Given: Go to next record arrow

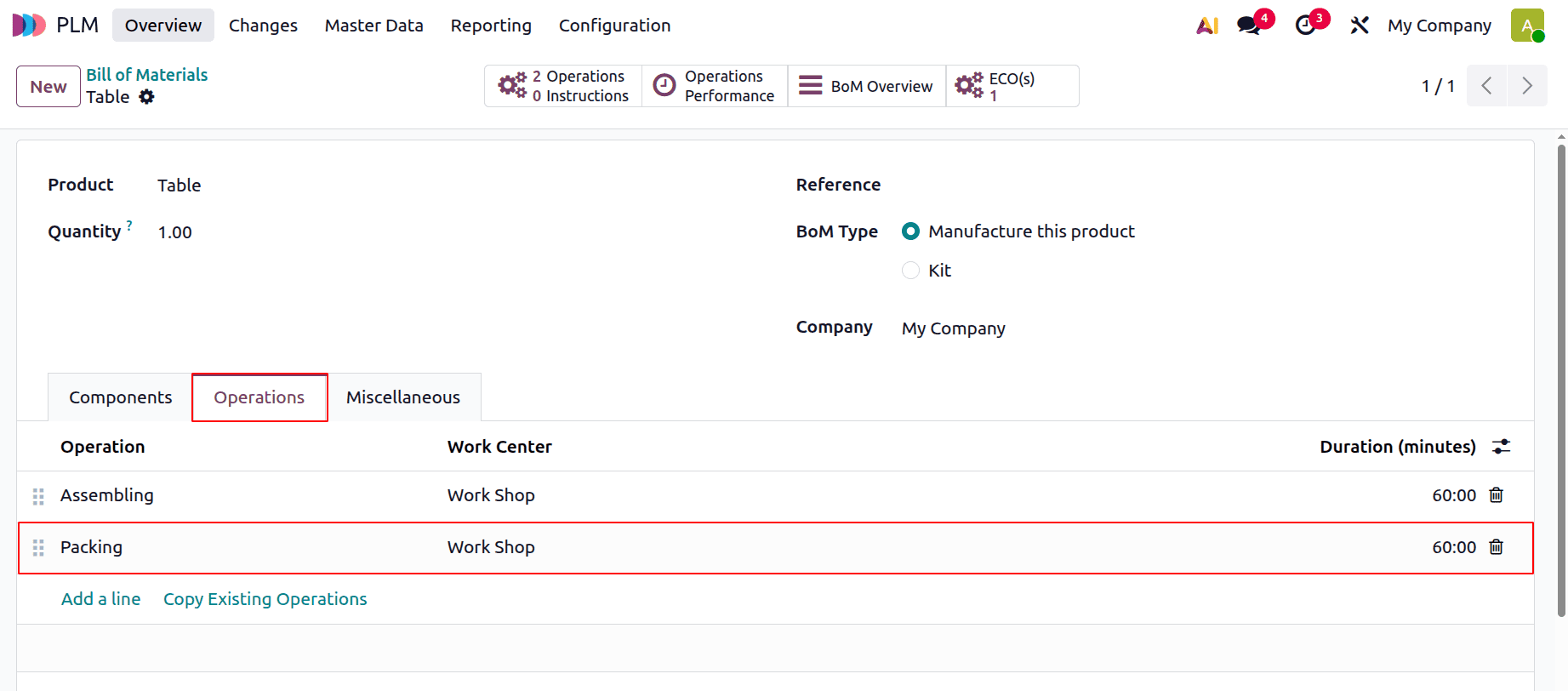Looking at the screenshot, I should coord(1527,86).
